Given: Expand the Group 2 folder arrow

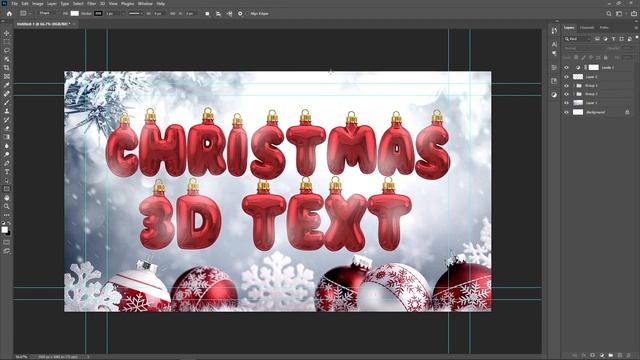Looking at the screenshot, I should [573, 94].
